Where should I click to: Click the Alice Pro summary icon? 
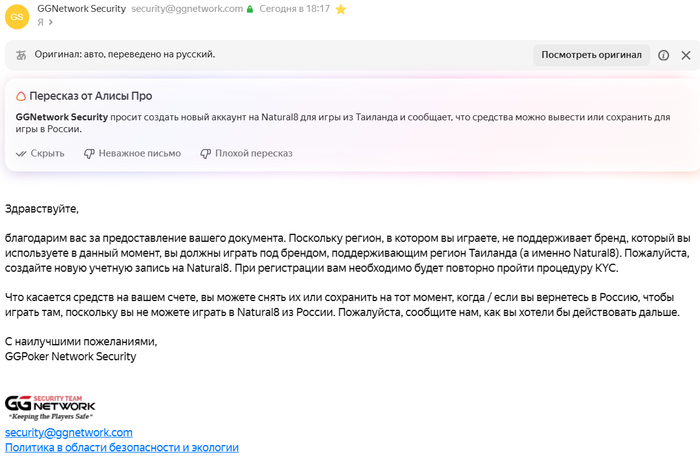click(21, 96)
